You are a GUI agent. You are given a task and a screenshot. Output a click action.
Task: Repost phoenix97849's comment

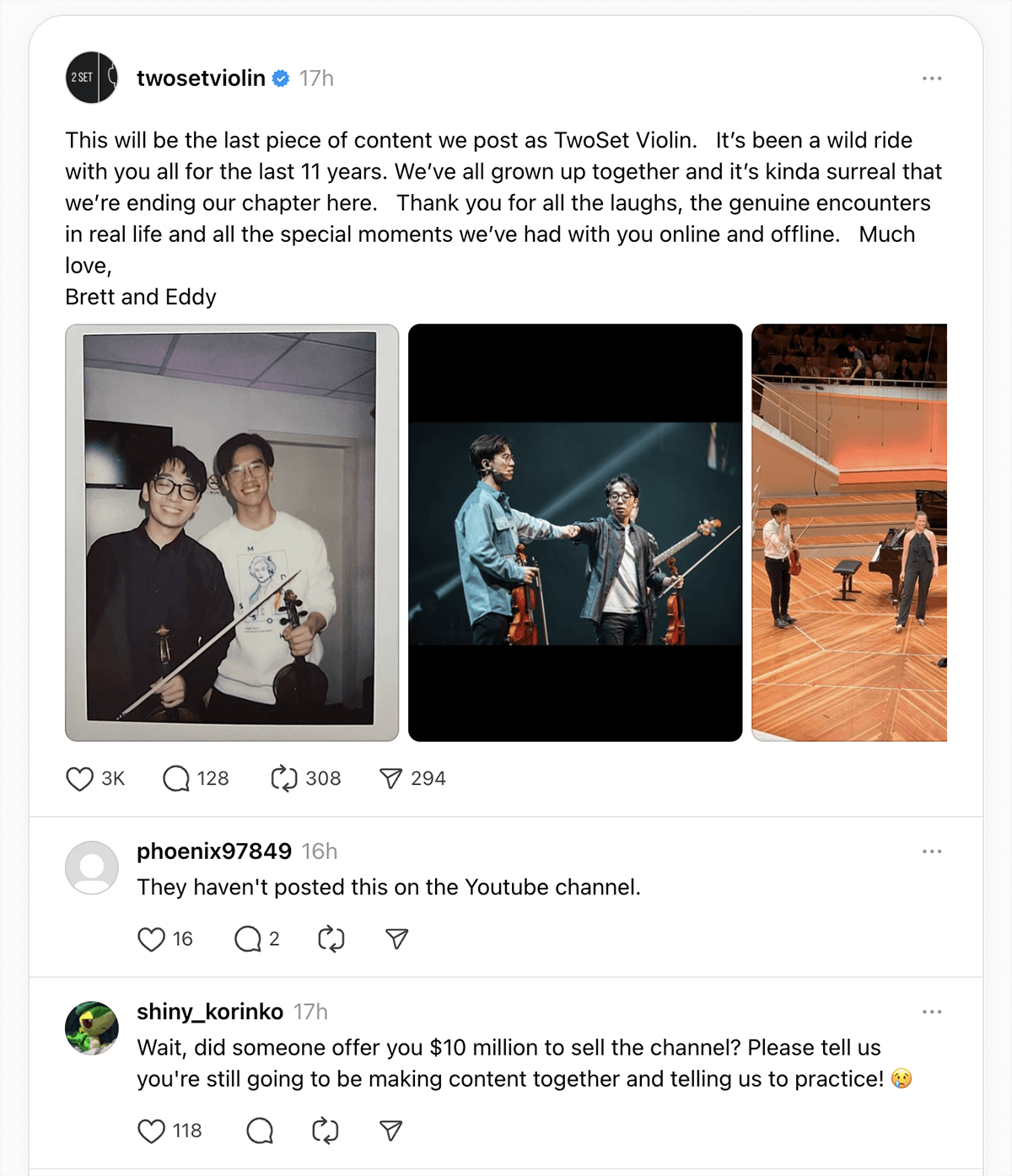pyautogui.click(x=331, y=939)
